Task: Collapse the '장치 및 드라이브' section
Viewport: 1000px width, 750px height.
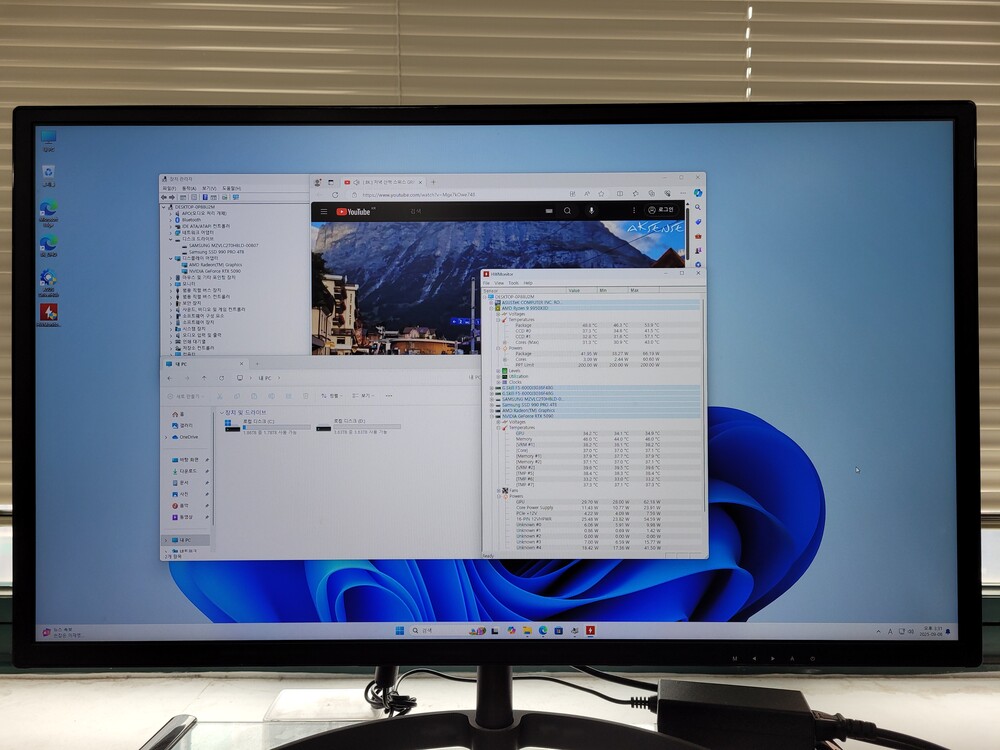Action: [x=221, y=412]
